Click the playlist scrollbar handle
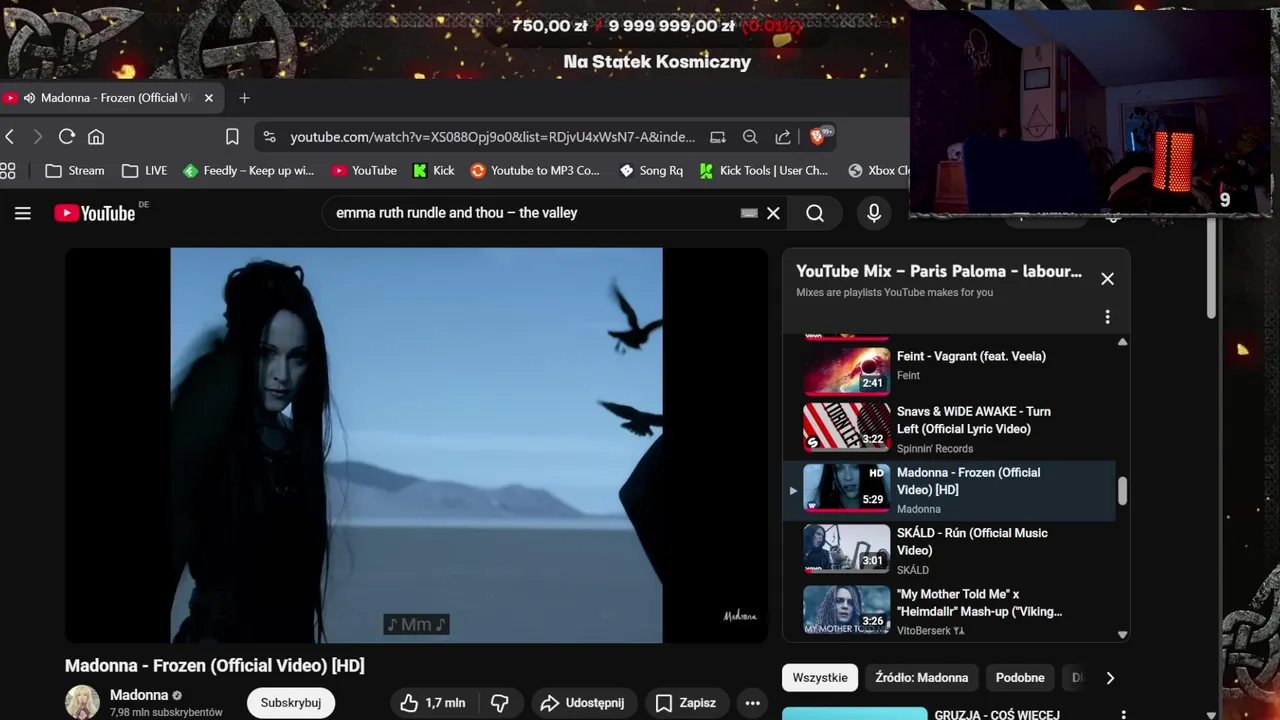Image resolution: width=1280 pixels, height=720 pixels. tap(1122, 491)
